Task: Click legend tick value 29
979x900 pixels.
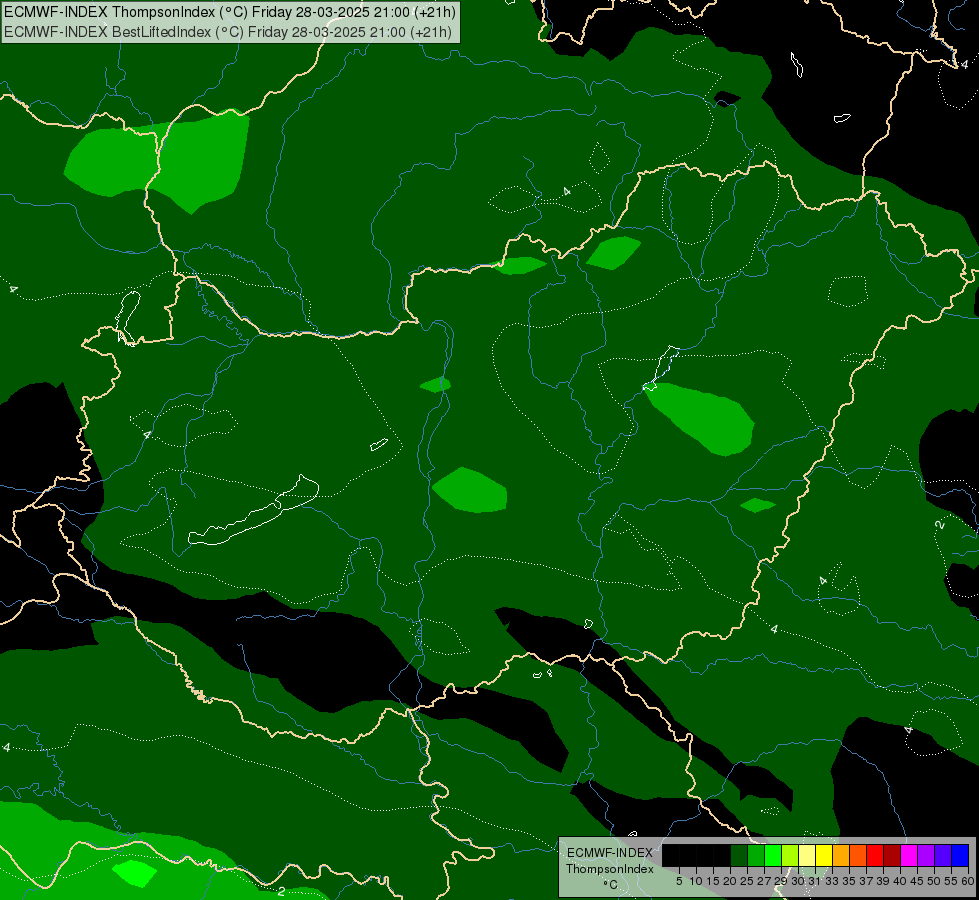Action: (781, 881)
